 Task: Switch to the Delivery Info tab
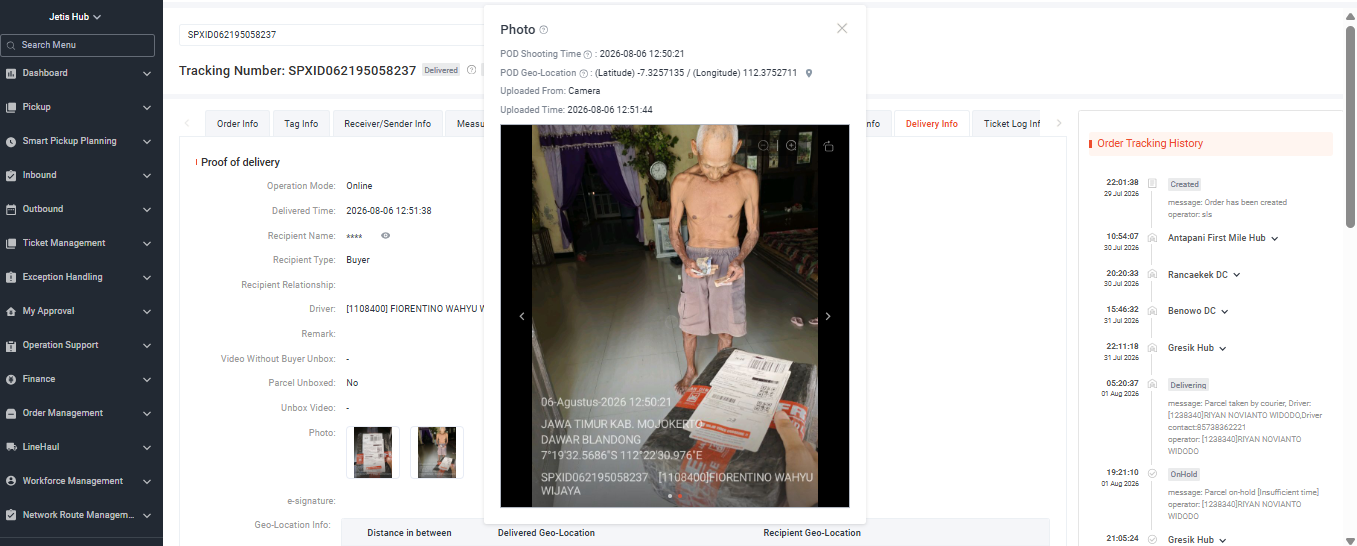click(931, 124)
